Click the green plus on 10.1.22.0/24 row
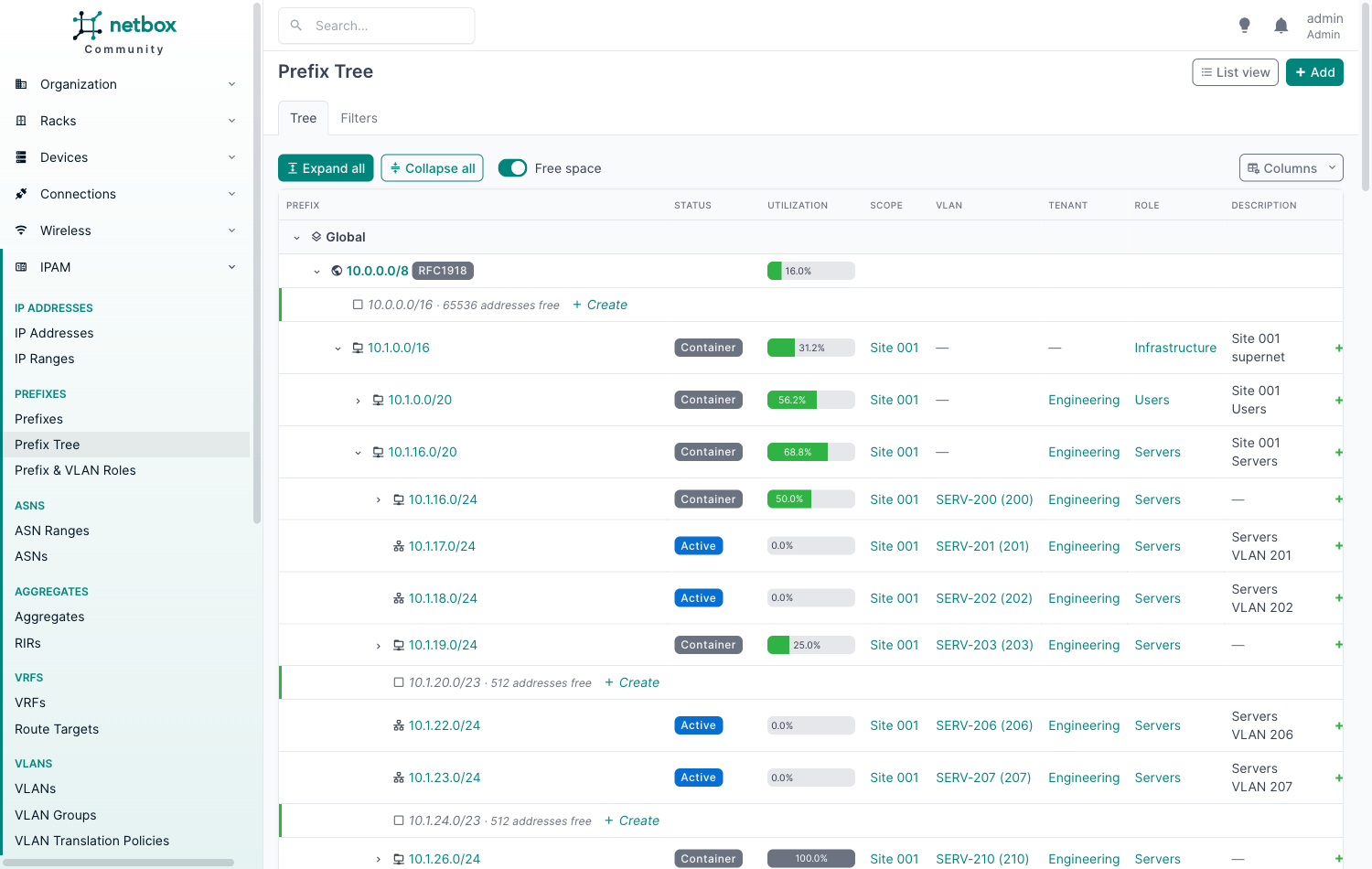This screenshot has height=869, width=1372. coord(1338,725)
